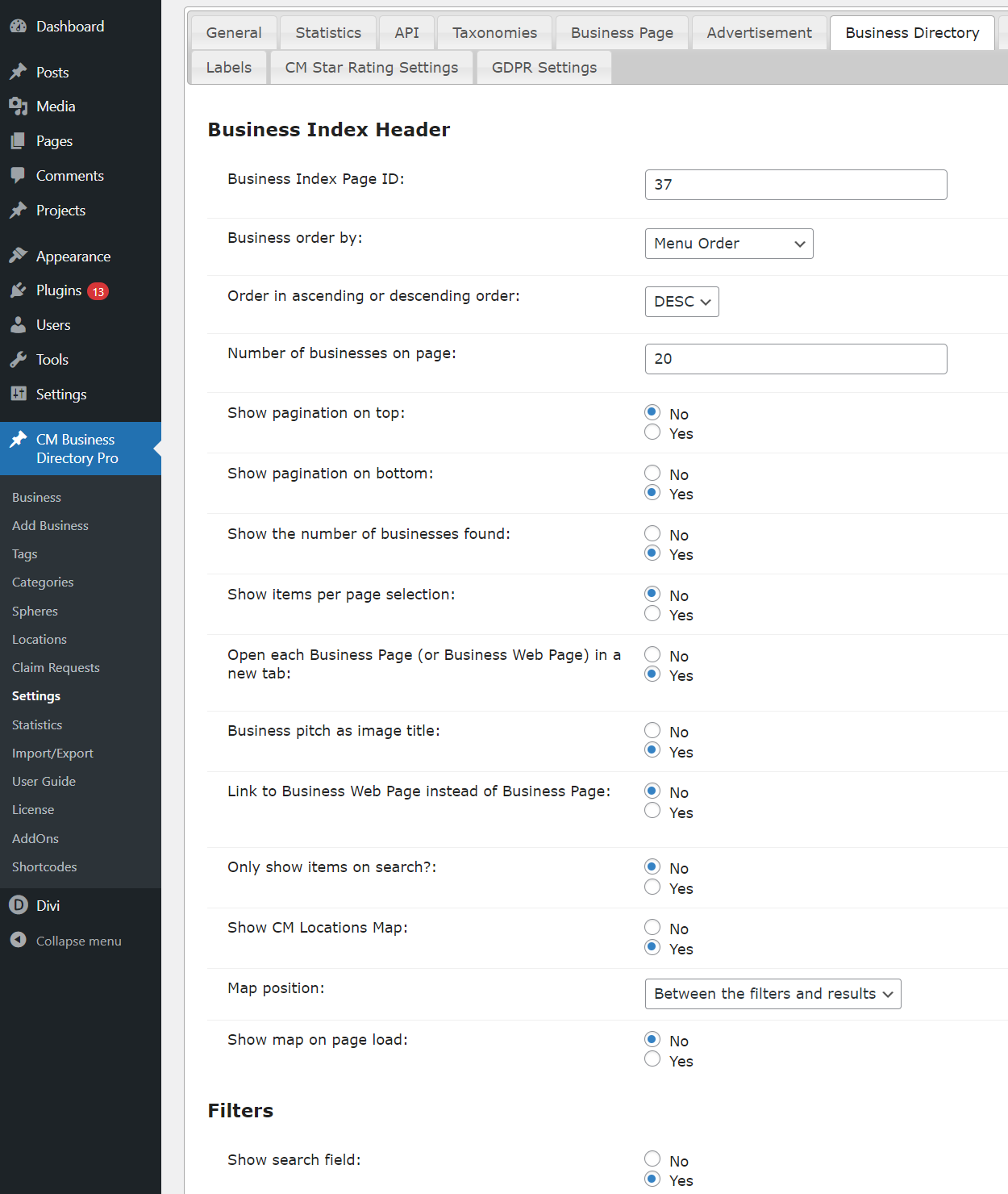Click the Dashboard gauge icon
The width and height of the screenshot is (1008, 1194).
tap(19, 27)
